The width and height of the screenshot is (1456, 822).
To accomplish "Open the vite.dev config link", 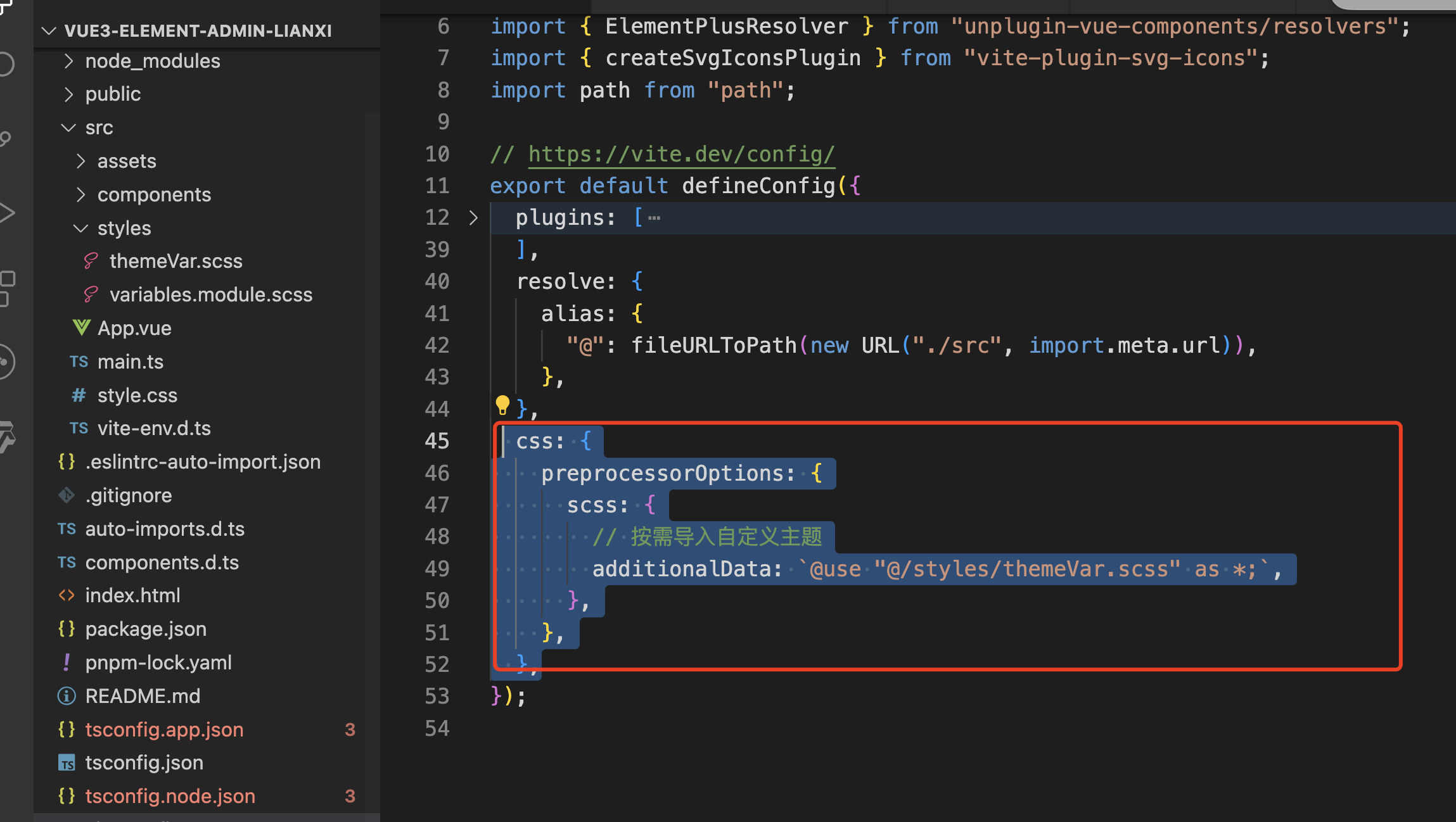I will 681,154.
